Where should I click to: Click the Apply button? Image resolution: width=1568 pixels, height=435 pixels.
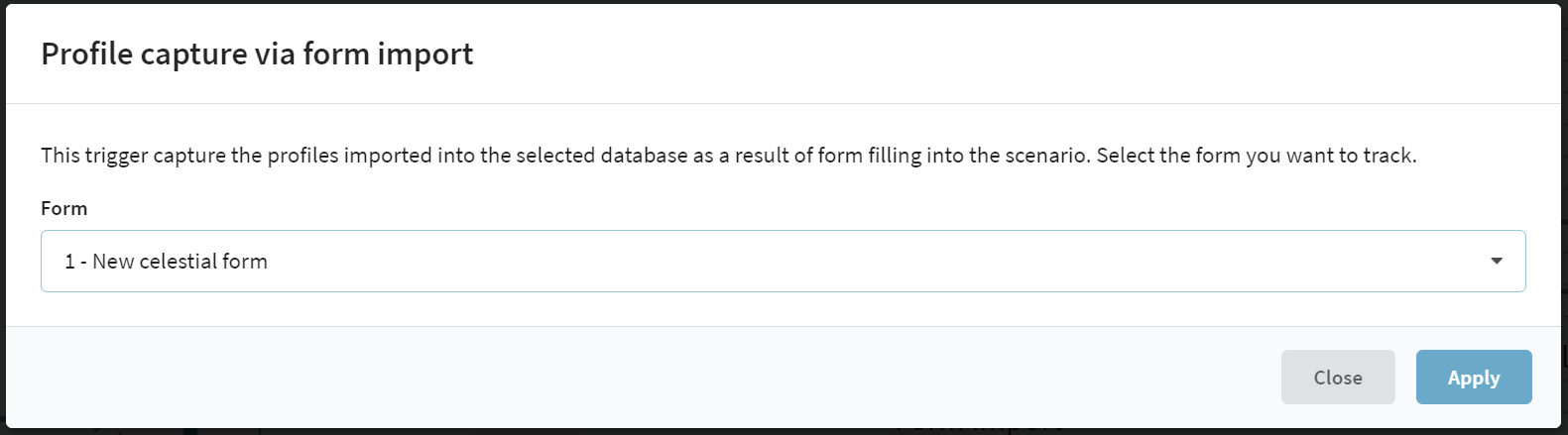pos(1474,377)
